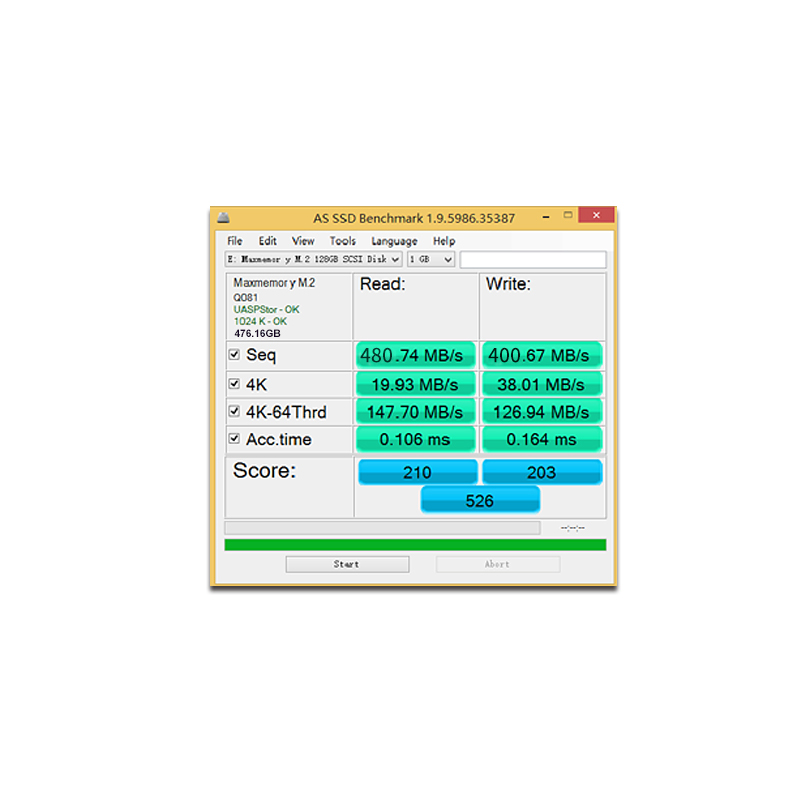The width and height of the screenshot is (800, 800).
Task: Open the Help menu
Action: 444,240
